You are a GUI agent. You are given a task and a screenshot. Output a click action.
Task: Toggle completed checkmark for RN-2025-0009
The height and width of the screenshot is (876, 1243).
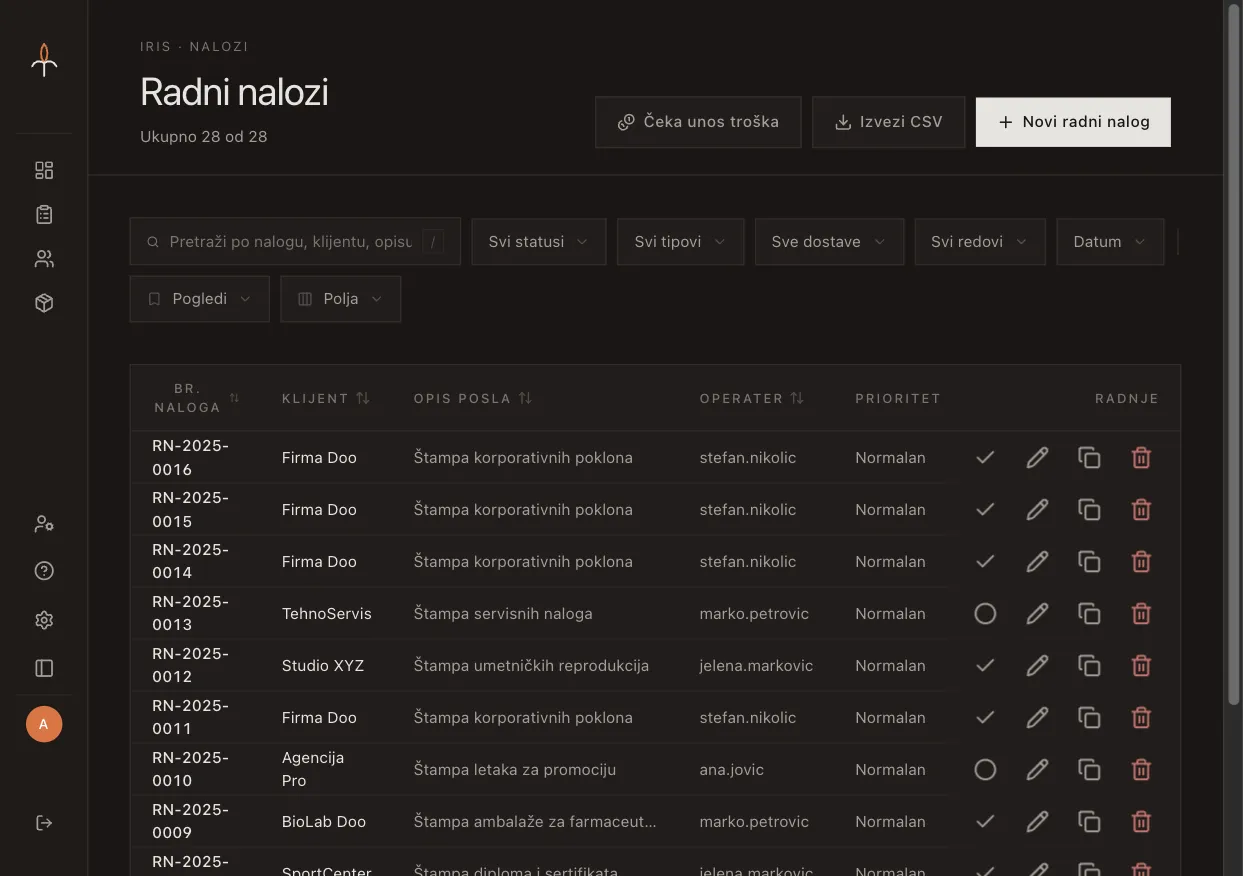(x=985, y=822)
